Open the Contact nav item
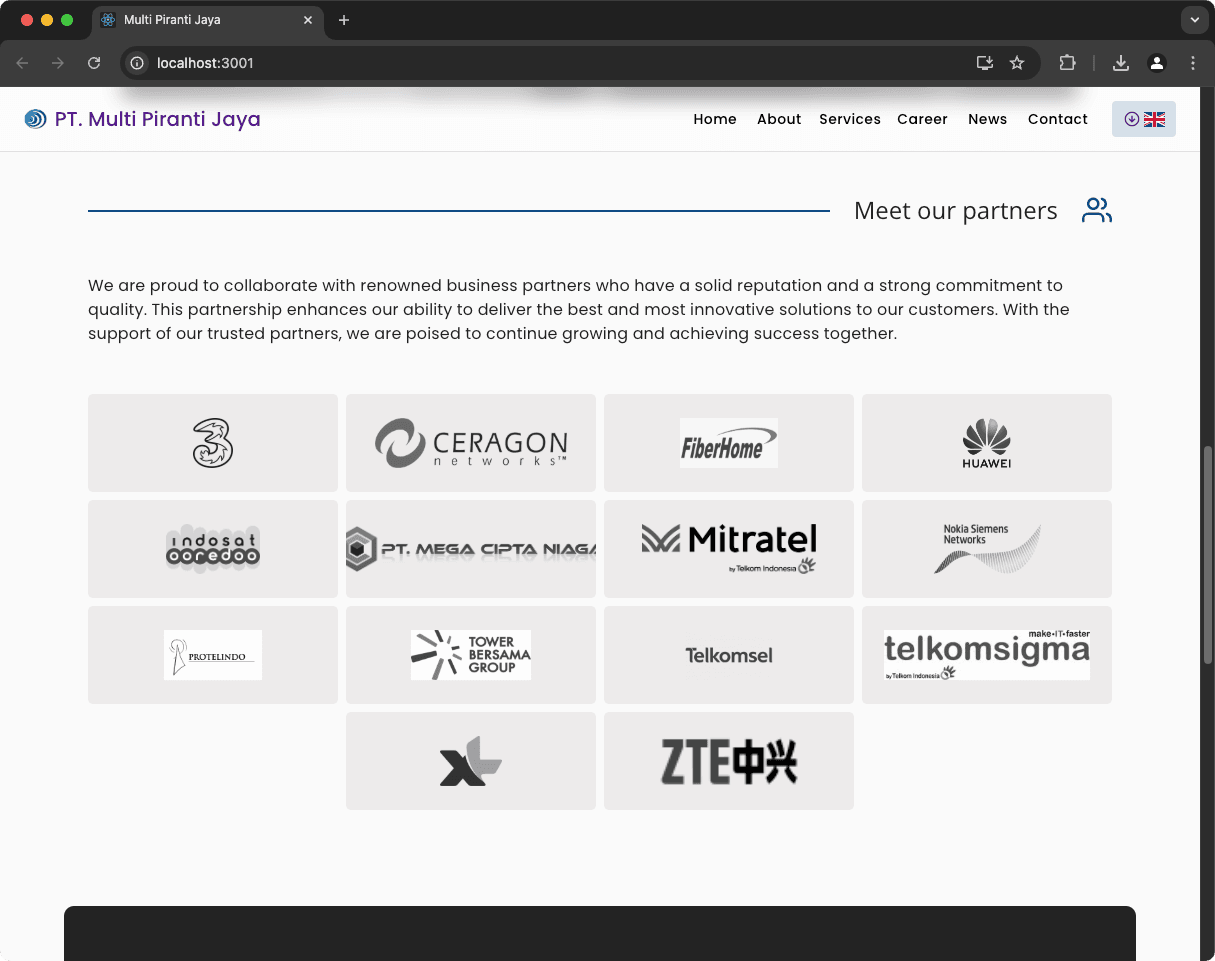 point(1058,119)
